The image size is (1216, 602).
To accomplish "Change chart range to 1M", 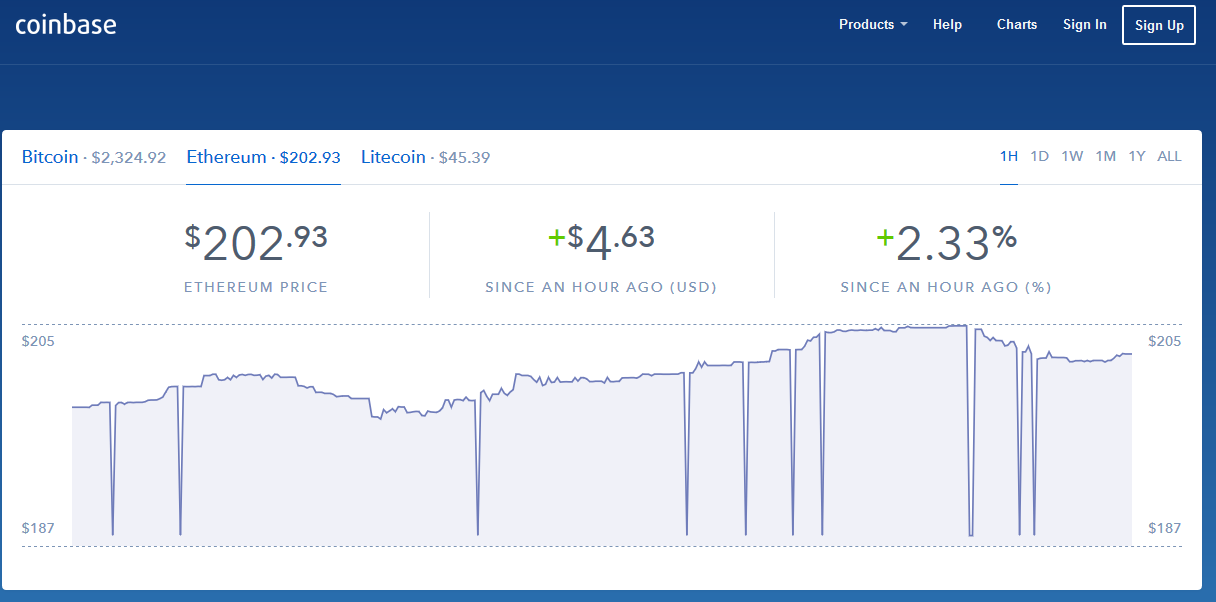I will [x=1105, y=156].
